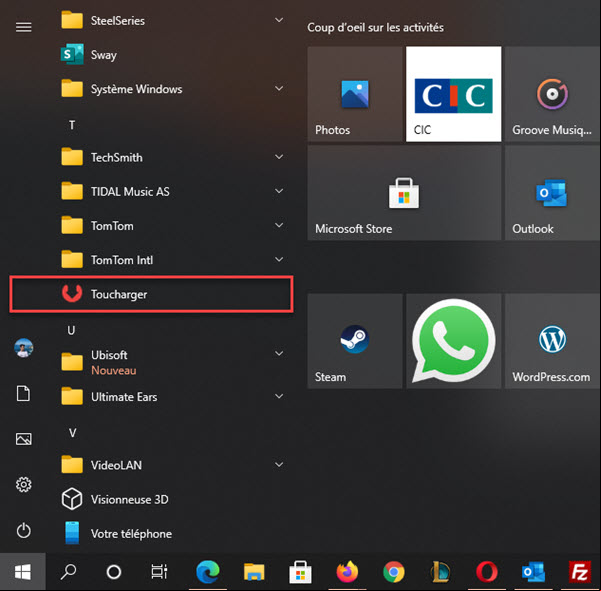Open Outlook from taskbar

(533, 572)
